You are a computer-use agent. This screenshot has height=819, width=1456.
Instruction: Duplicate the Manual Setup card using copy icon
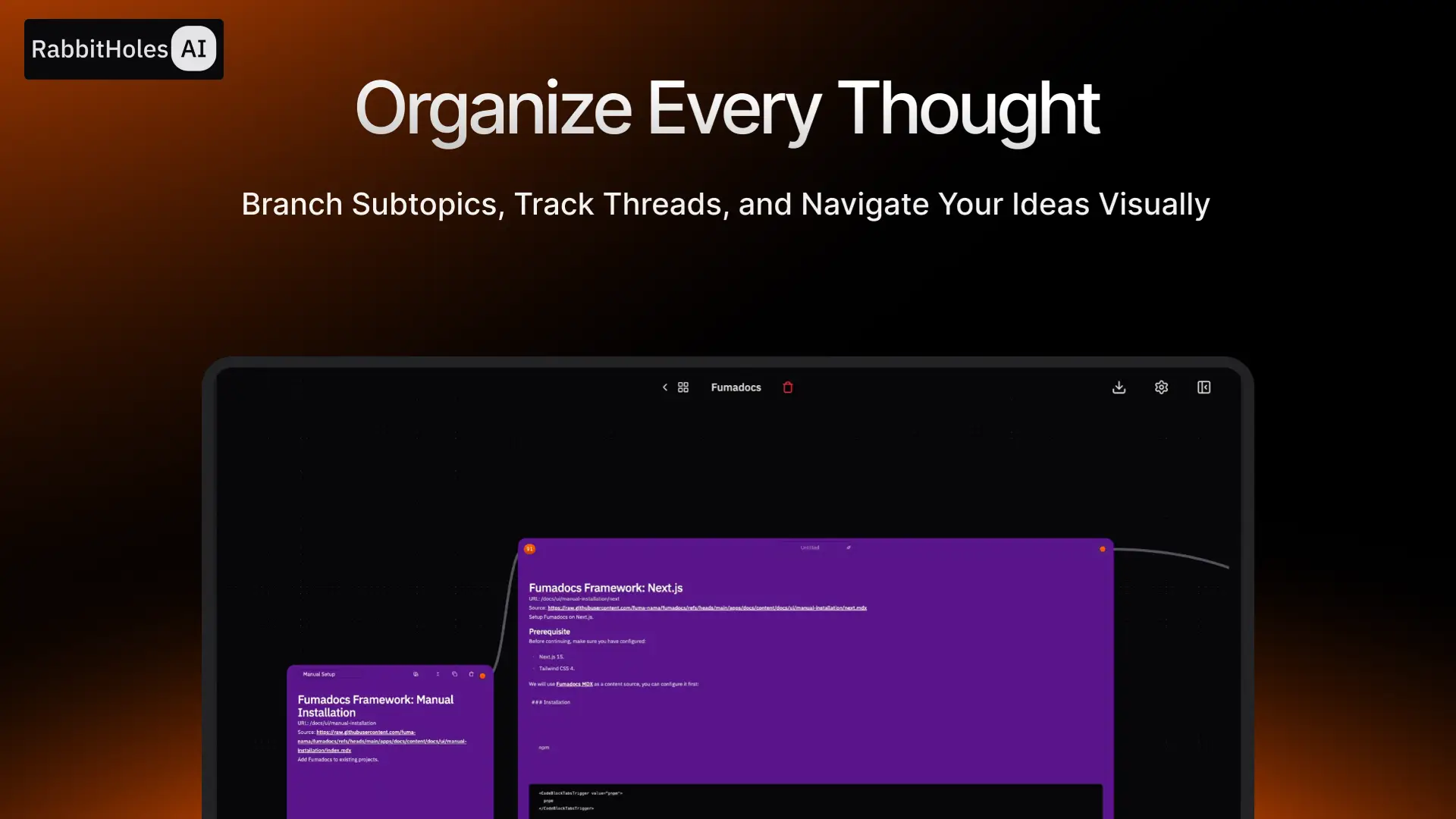point(454,674)
